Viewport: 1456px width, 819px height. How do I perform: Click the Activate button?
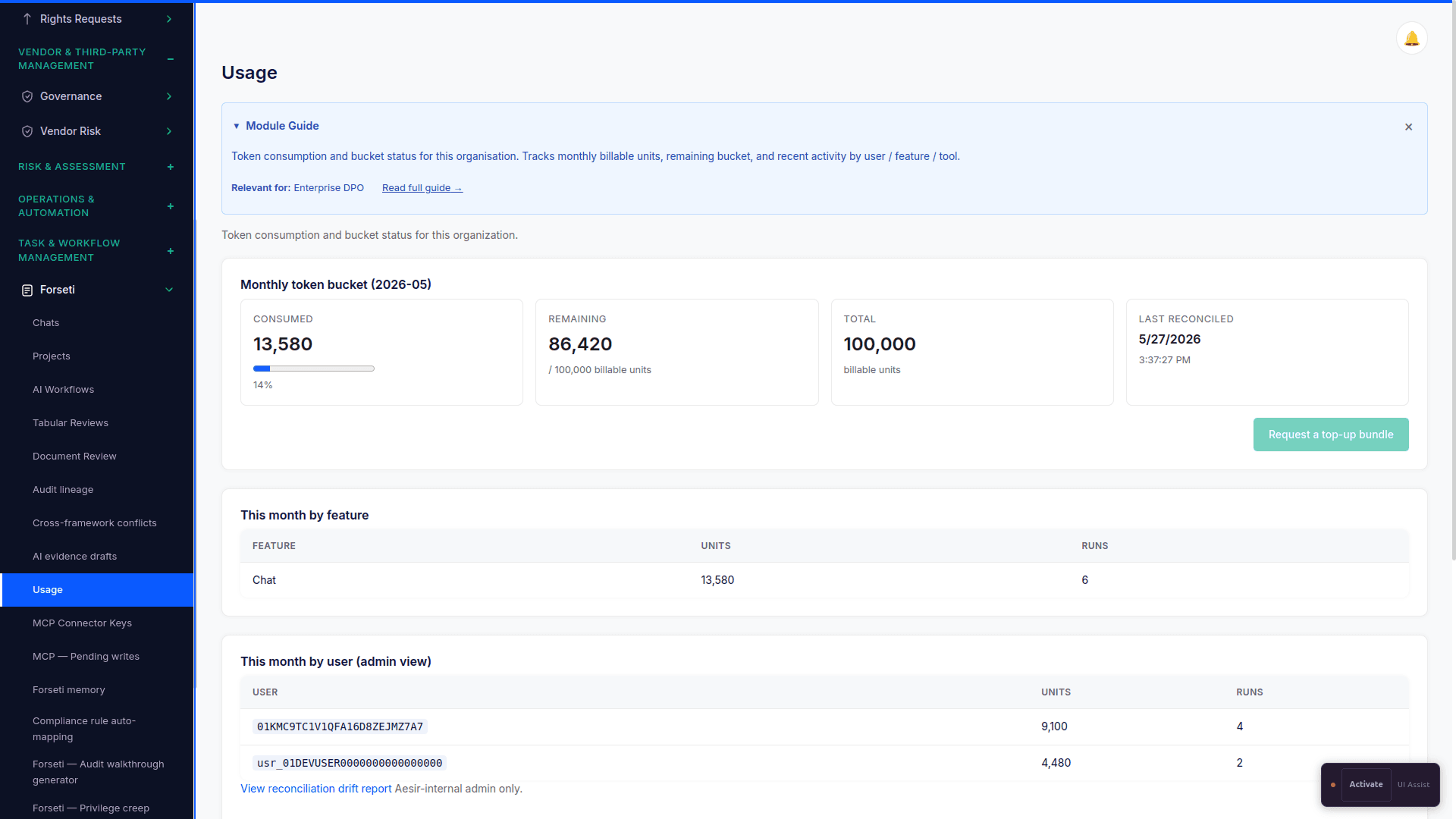coord(1365,784)
